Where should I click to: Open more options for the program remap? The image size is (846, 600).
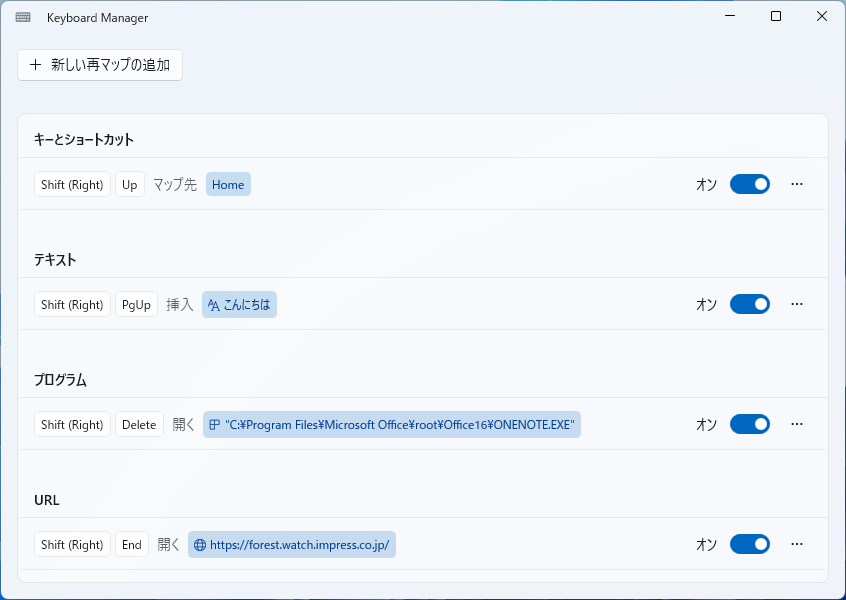click(x=797, y=424)
